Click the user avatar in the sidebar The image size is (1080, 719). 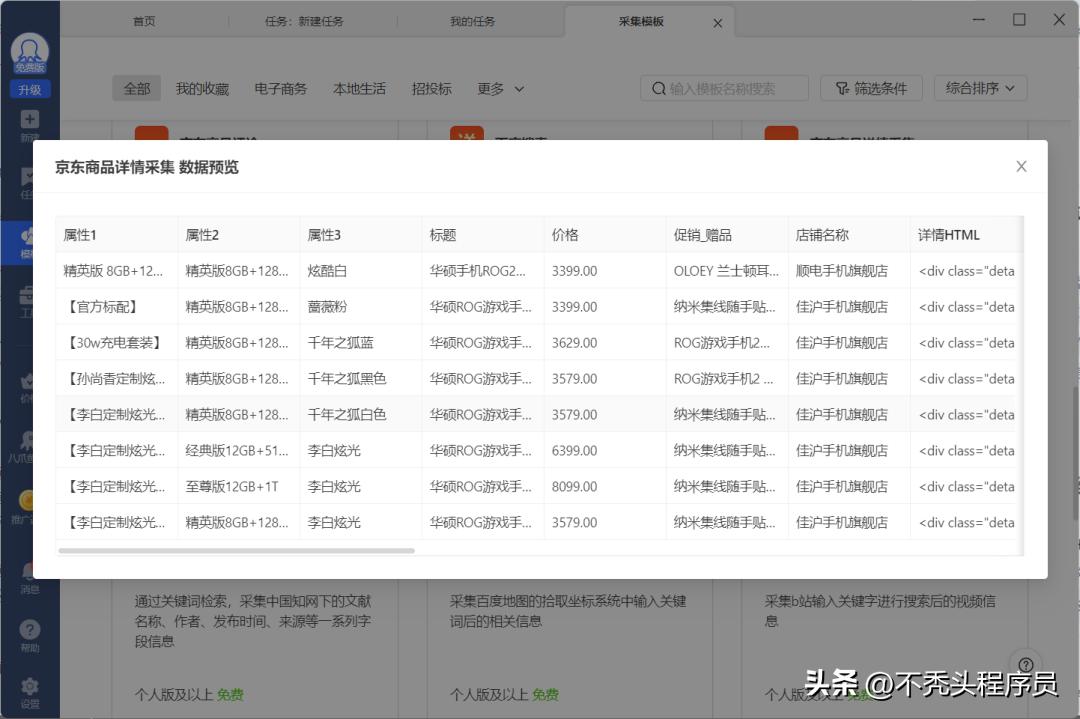click(29, 50)
